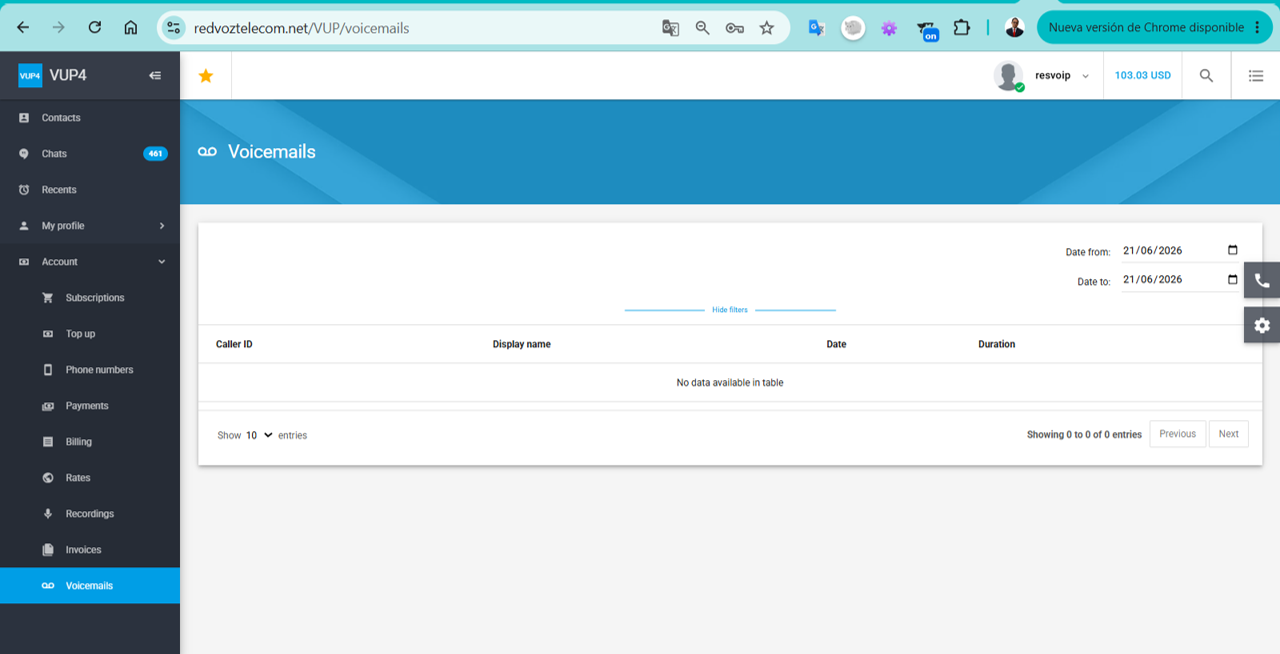Viewport: 1280px width, 654px height.
Task: Open the floating settings gear button
Action: [1262, 325]
